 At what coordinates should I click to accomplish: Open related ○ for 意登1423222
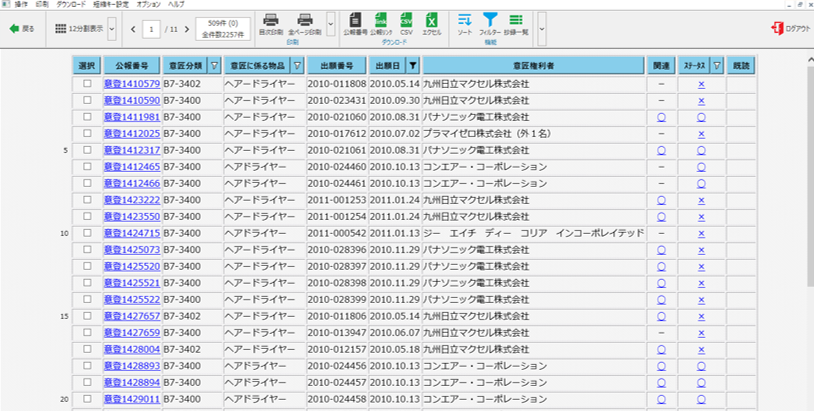(x=661, y=200)
